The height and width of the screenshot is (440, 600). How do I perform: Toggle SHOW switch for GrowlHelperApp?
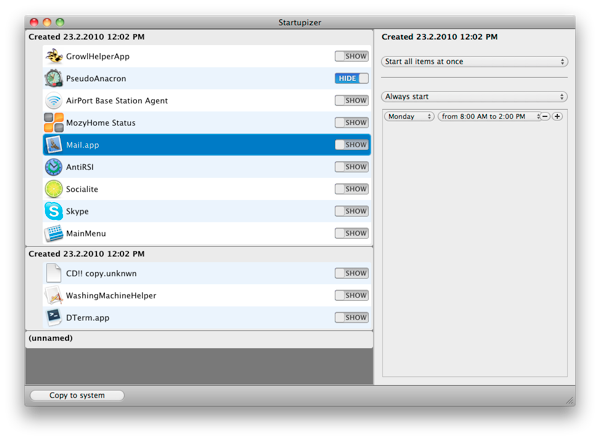[352, 56]
